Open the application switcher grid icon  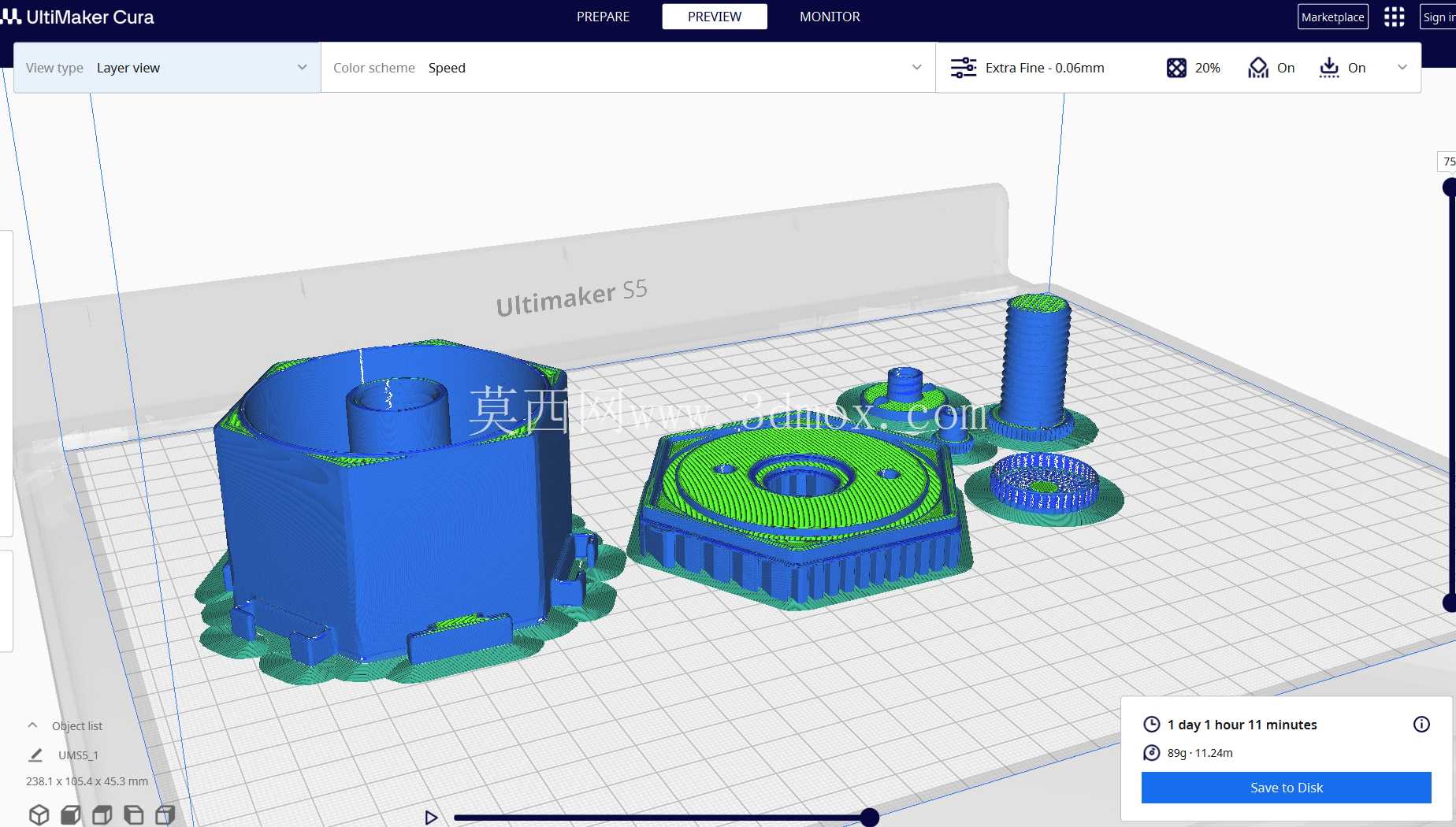click(1394, 17)
